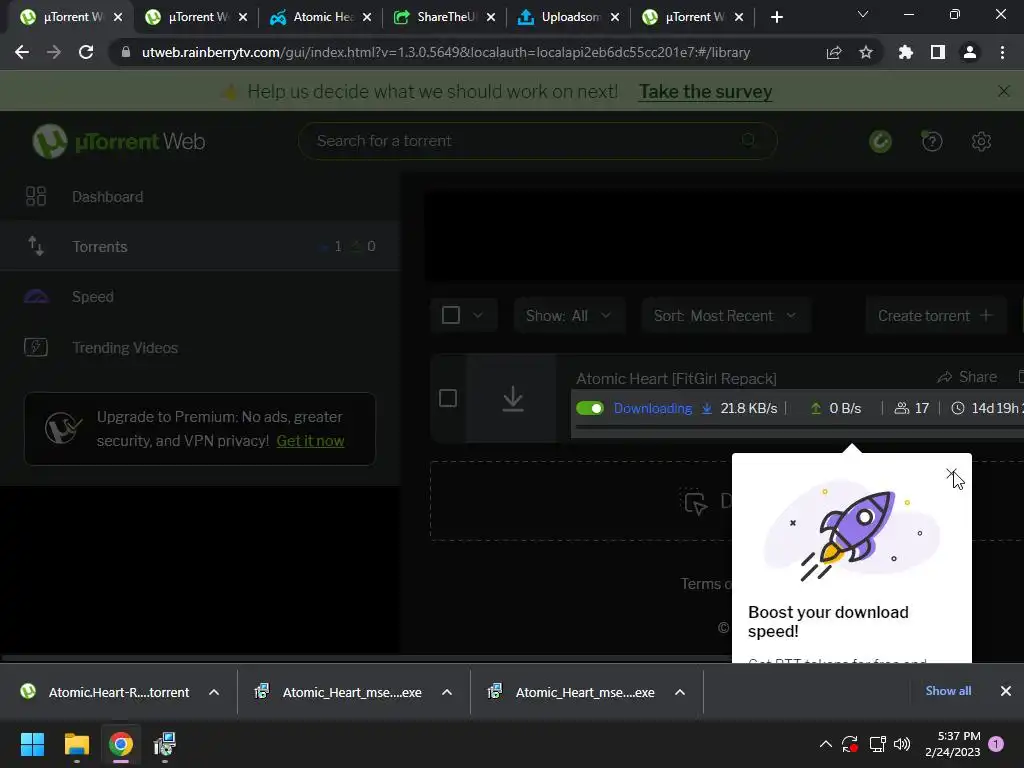The height and width of the screenshot is (768, 1024).
Task: Open File Explorer from the taskbar
Action: (76, 744)
